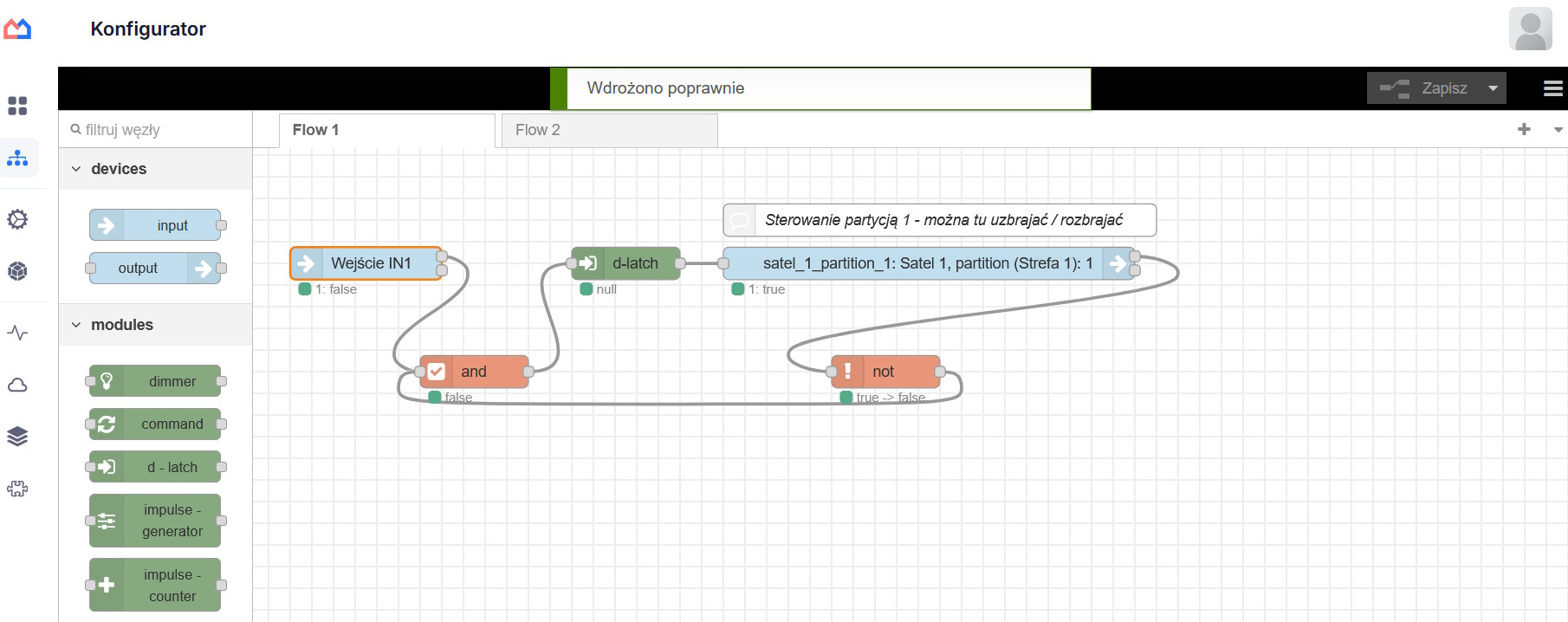Viewport: 1568px width, 622px height.
Task: Click the Wdrożono poprawnie notification
Action: click(820, 88)
